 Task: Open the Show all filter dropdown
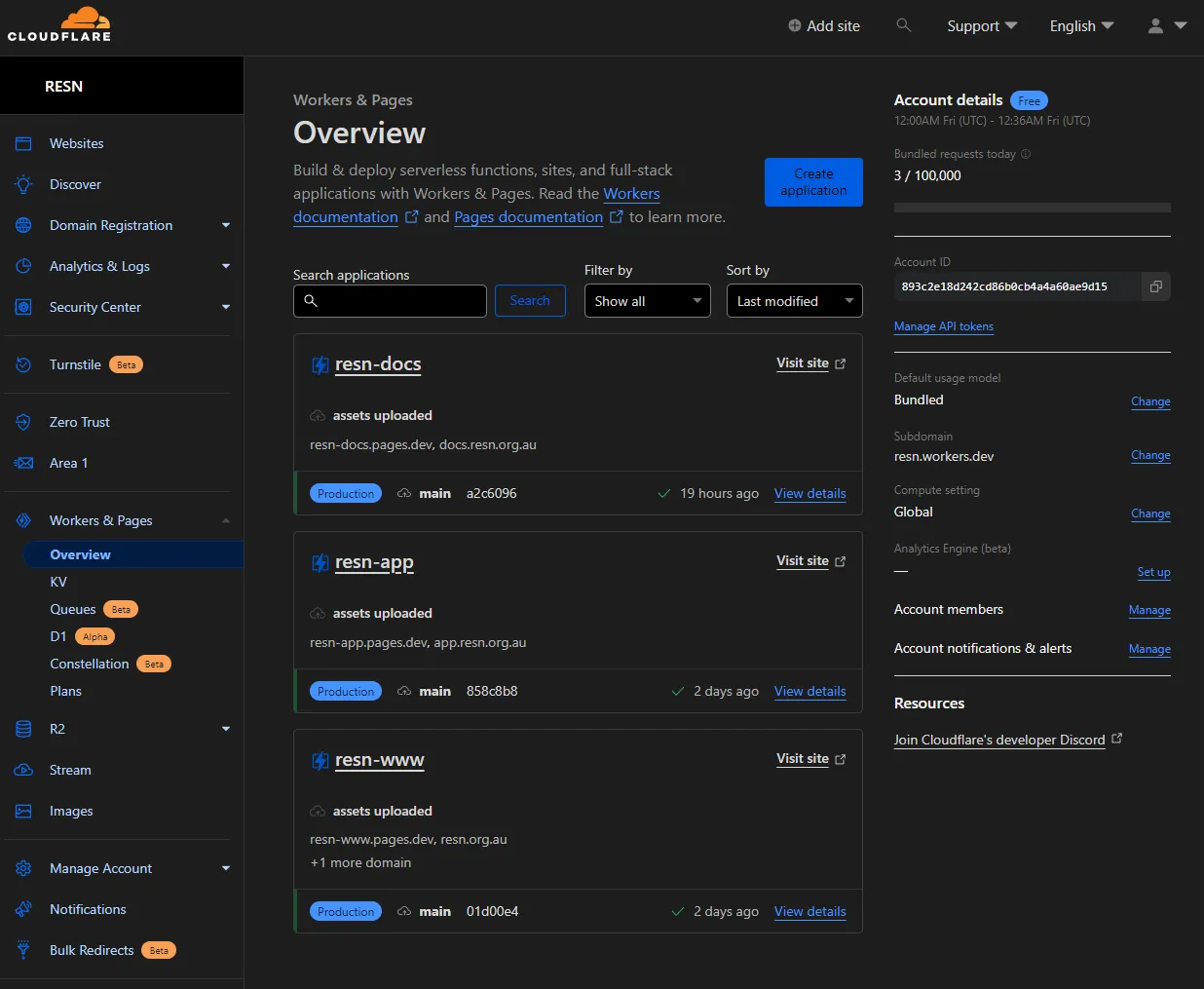647,301
